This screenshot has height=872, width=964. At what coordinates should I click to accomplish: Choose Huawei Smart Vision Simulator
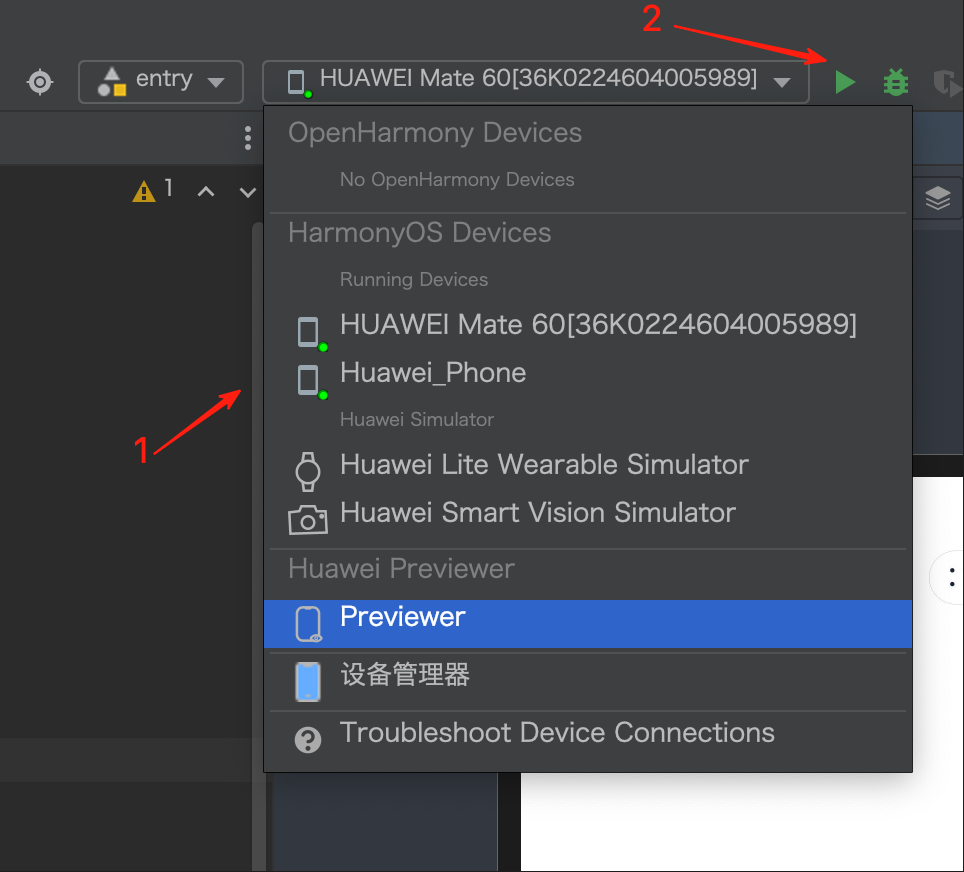(588, 513)
